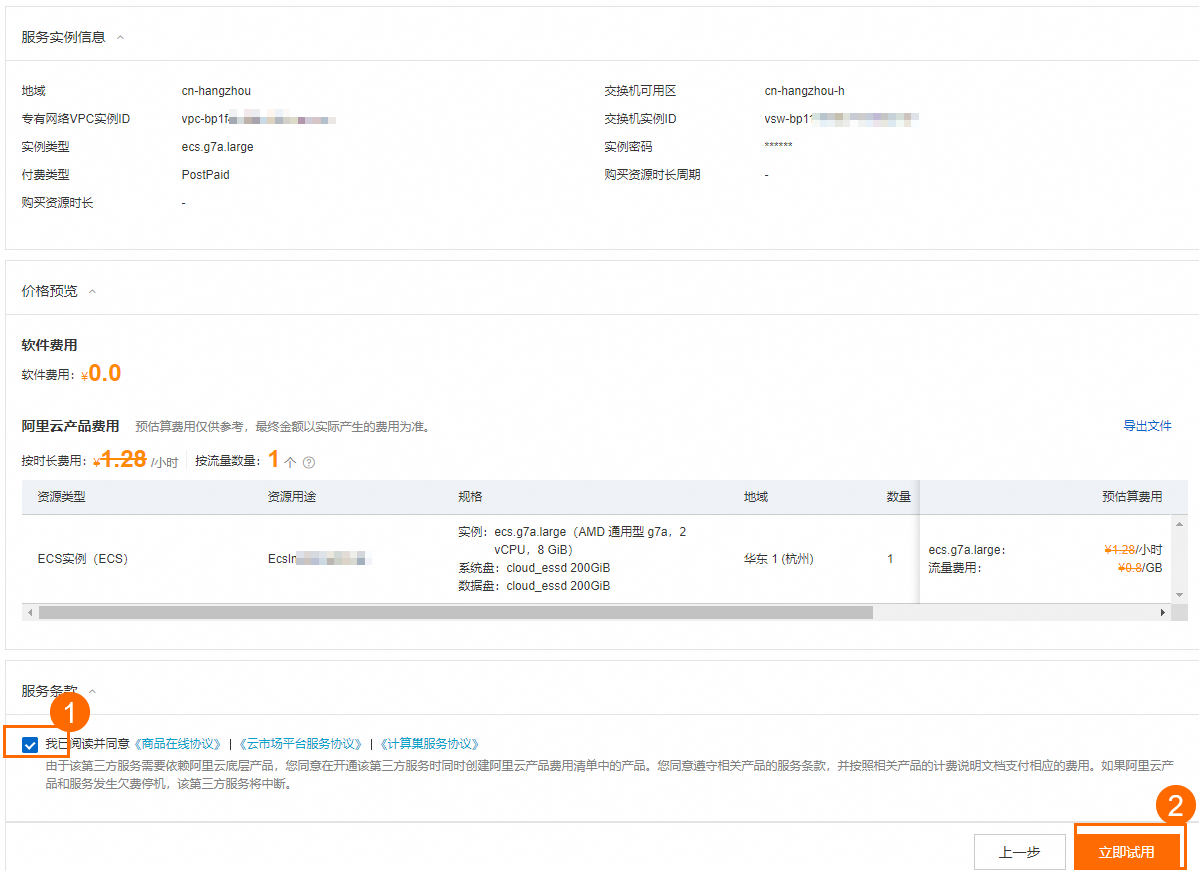Viewport: 1199px width, 871px height.
Task: Click the cn-hangzhou-h zone value
Action: [804, 91]
